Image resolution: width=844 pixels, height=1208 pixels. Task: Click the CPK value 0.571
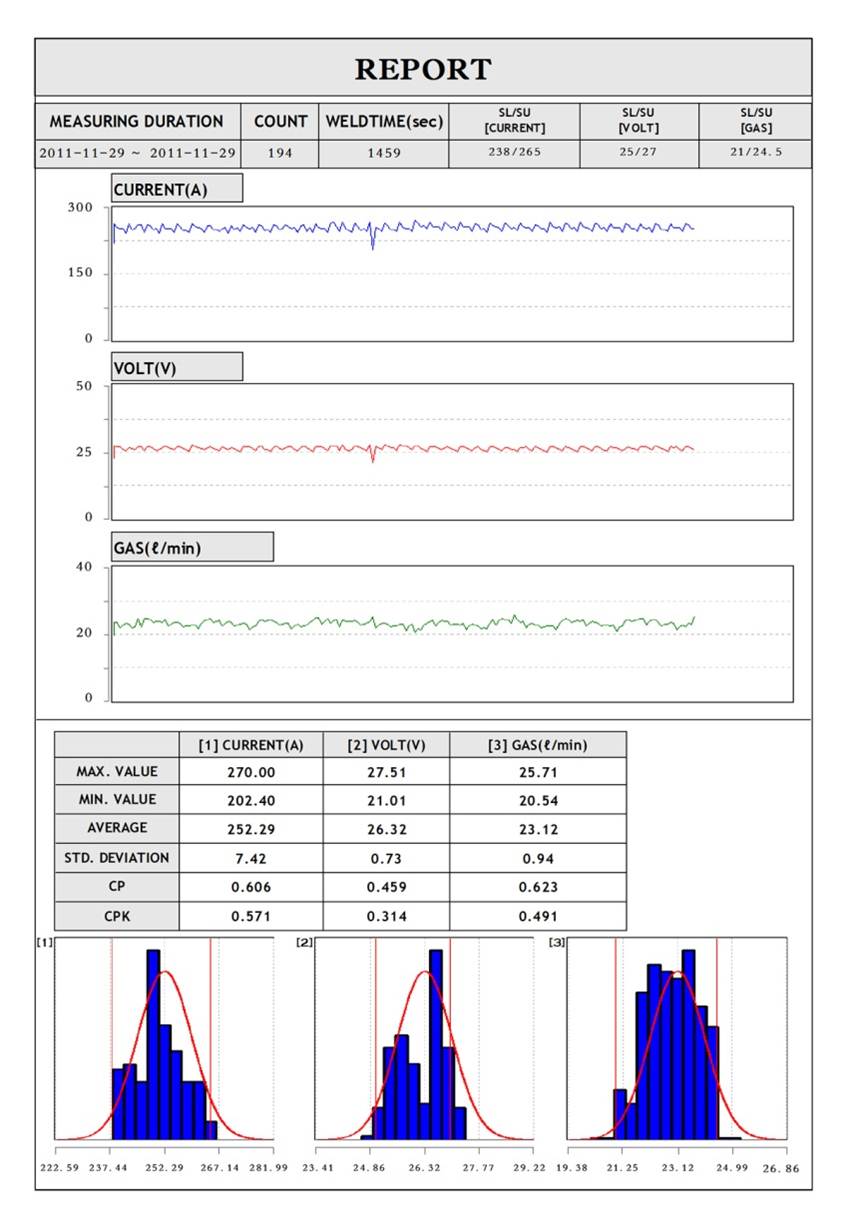coord(250,916)
